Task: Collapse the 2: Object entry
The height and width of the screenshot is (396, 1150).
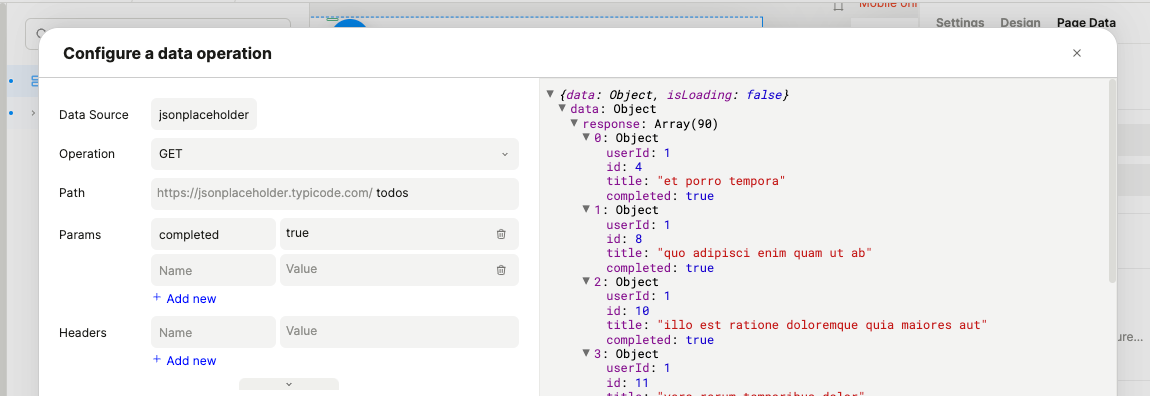Action: click(586, 282)
